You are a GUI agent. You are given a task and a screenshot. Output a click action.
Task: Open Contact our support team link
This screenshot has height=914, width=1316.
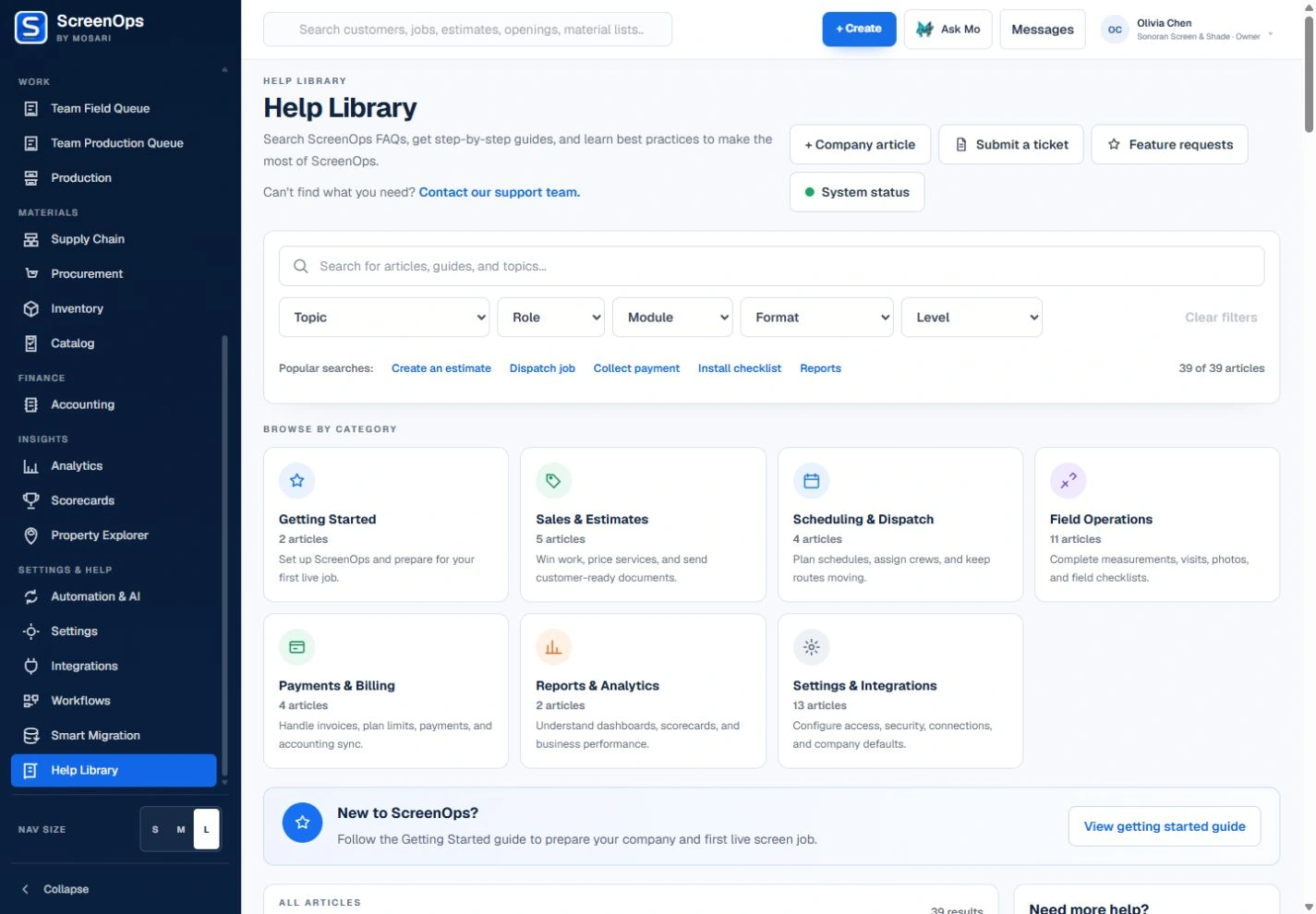500,193
